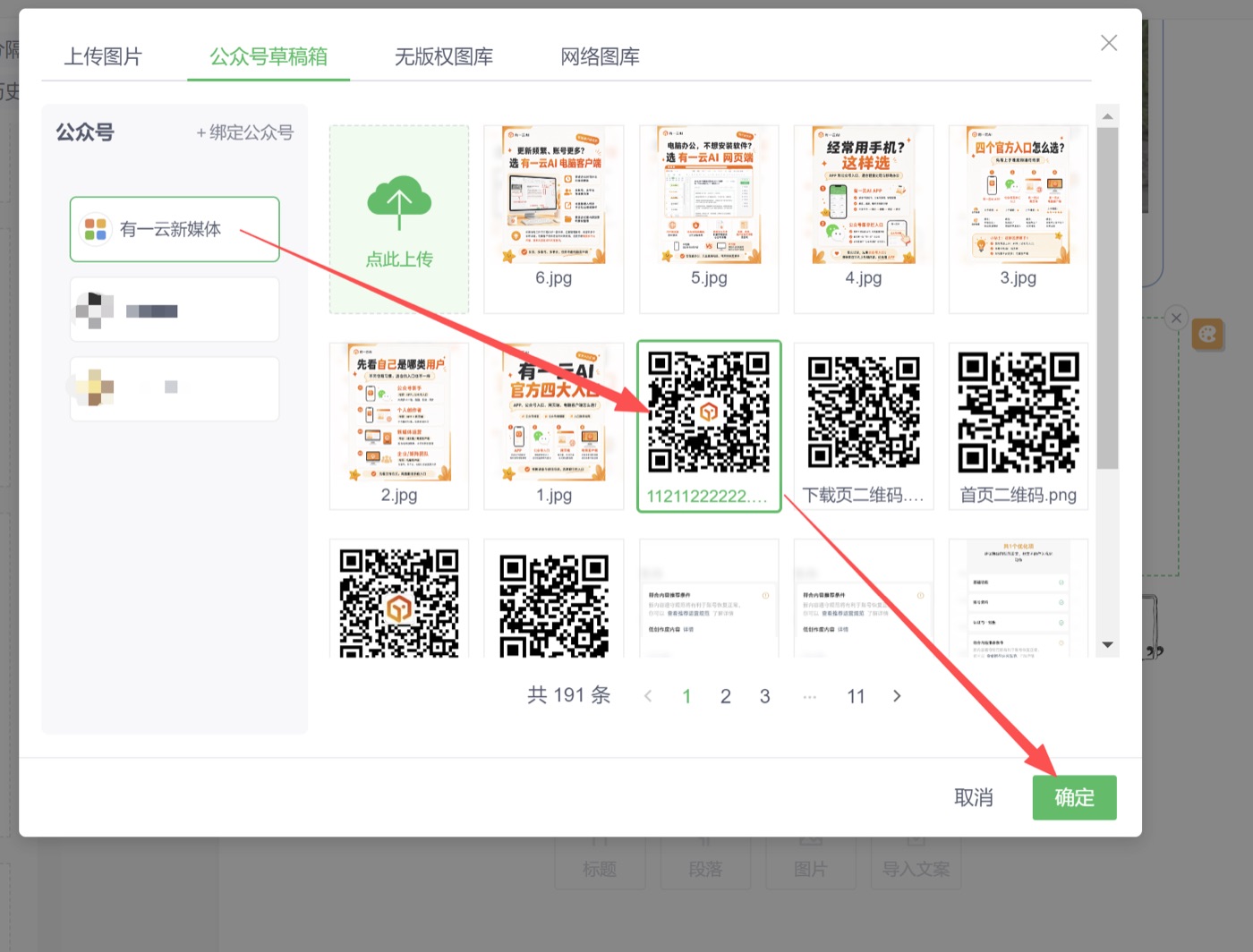The height and width of the screenshot is (952, 1253).
Task: Switch to 上传图片 tab
Action: point(103,56)
